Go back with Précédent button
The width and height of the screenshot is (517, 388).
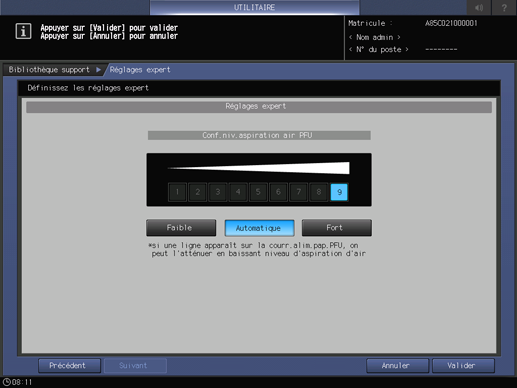pyautogui.click(x=69, y=366)
